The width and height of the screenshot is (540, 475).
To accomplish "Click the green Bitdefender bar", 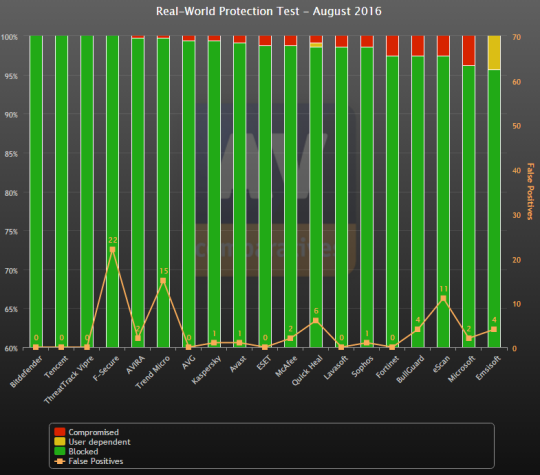I will [x=36, y=191].
